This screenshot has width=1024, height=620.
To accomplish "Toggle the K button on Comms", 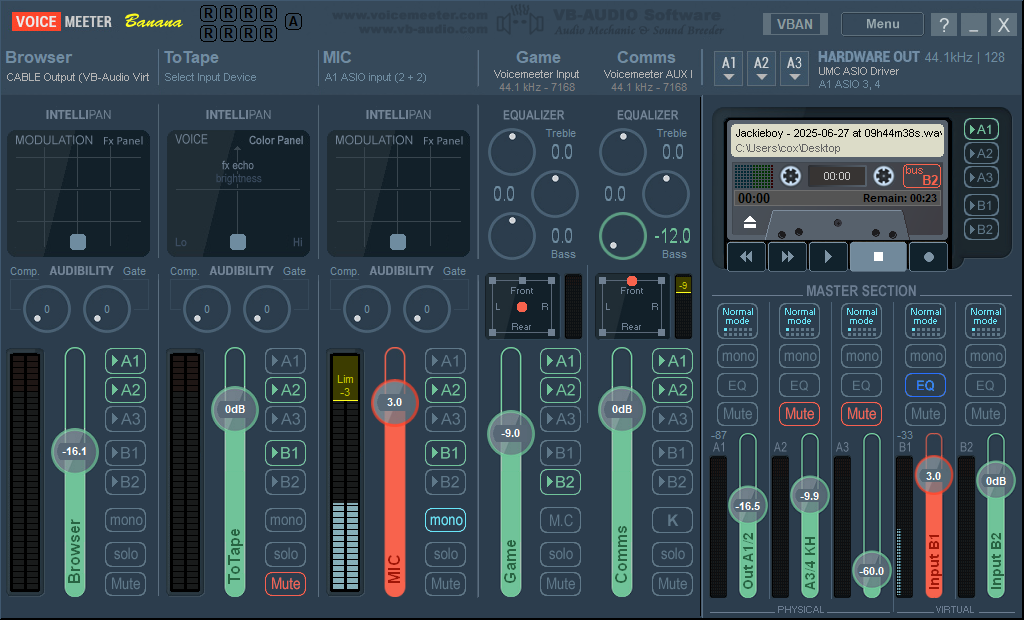I will pos(673,520).
